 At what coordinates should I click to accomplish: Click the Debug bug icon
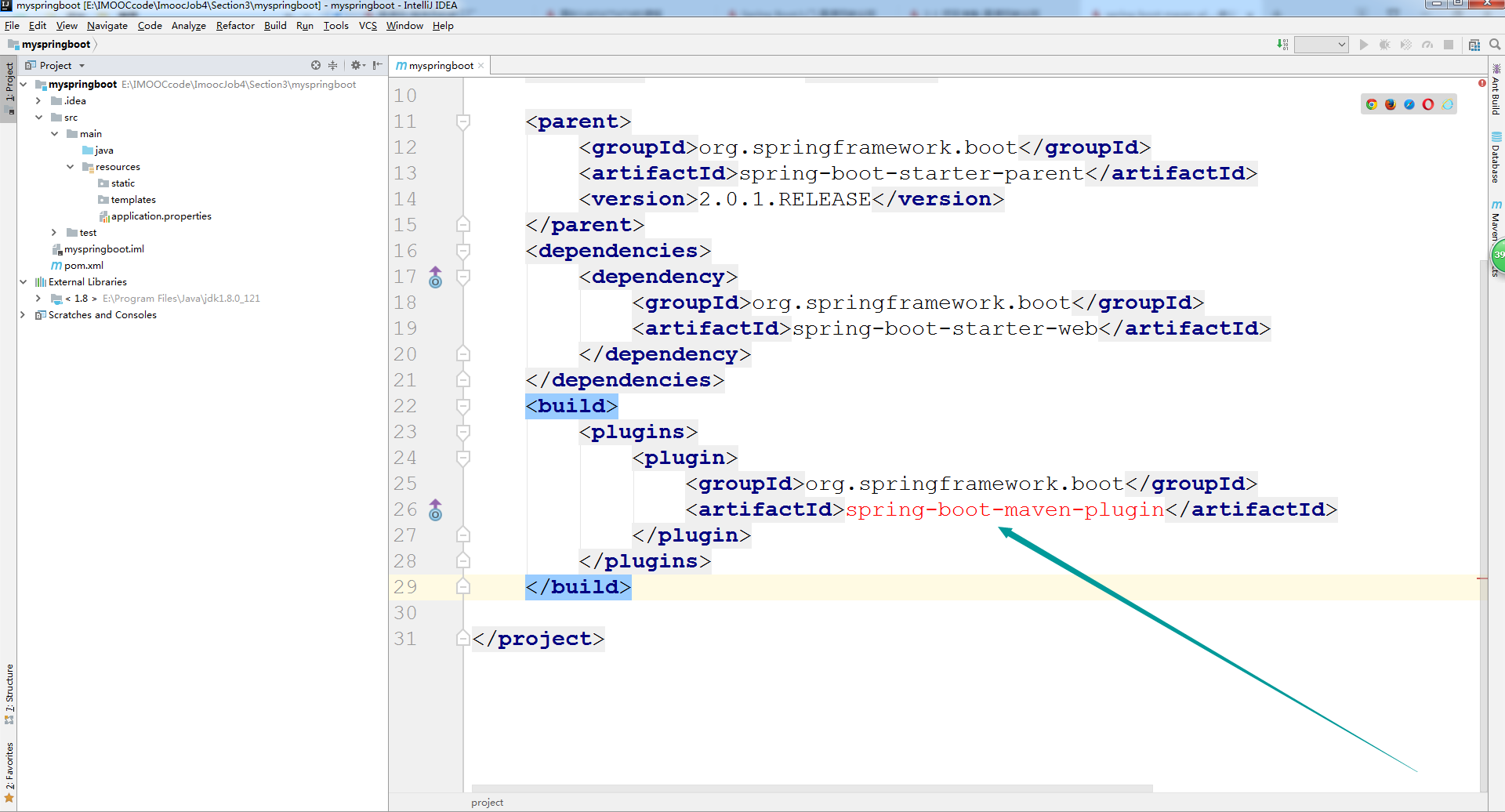pyautogui.click(x=1385, y=45)
